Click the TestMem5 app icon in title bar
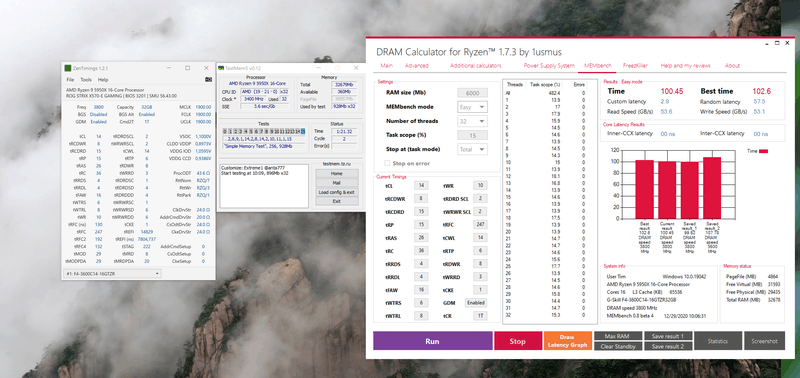Viewport: 800px width, 378px height. pyautogui.click(x=221, y=67)
